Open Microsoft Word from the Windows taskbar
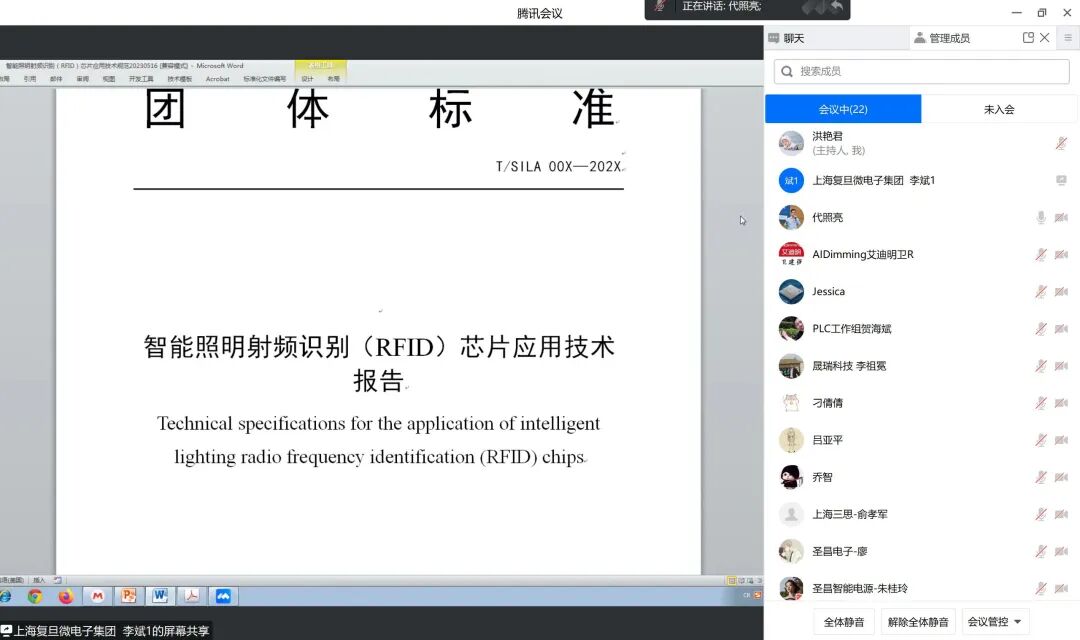 coord(160,596)
